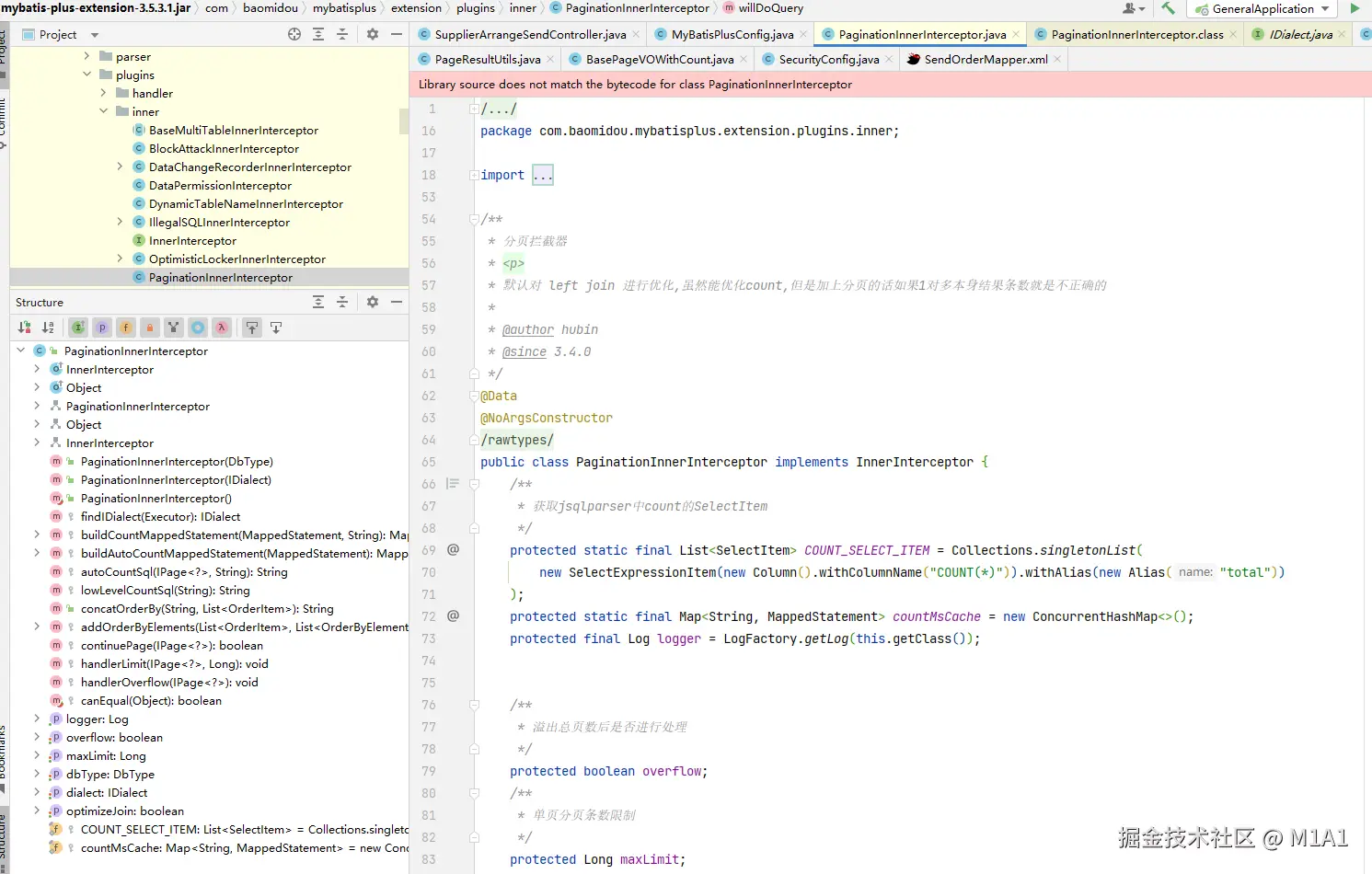1372x874 pixels.
Task: Expand the DataChangeRecorderInnerInterceptor tree node
Action: [x=120, y=167]
